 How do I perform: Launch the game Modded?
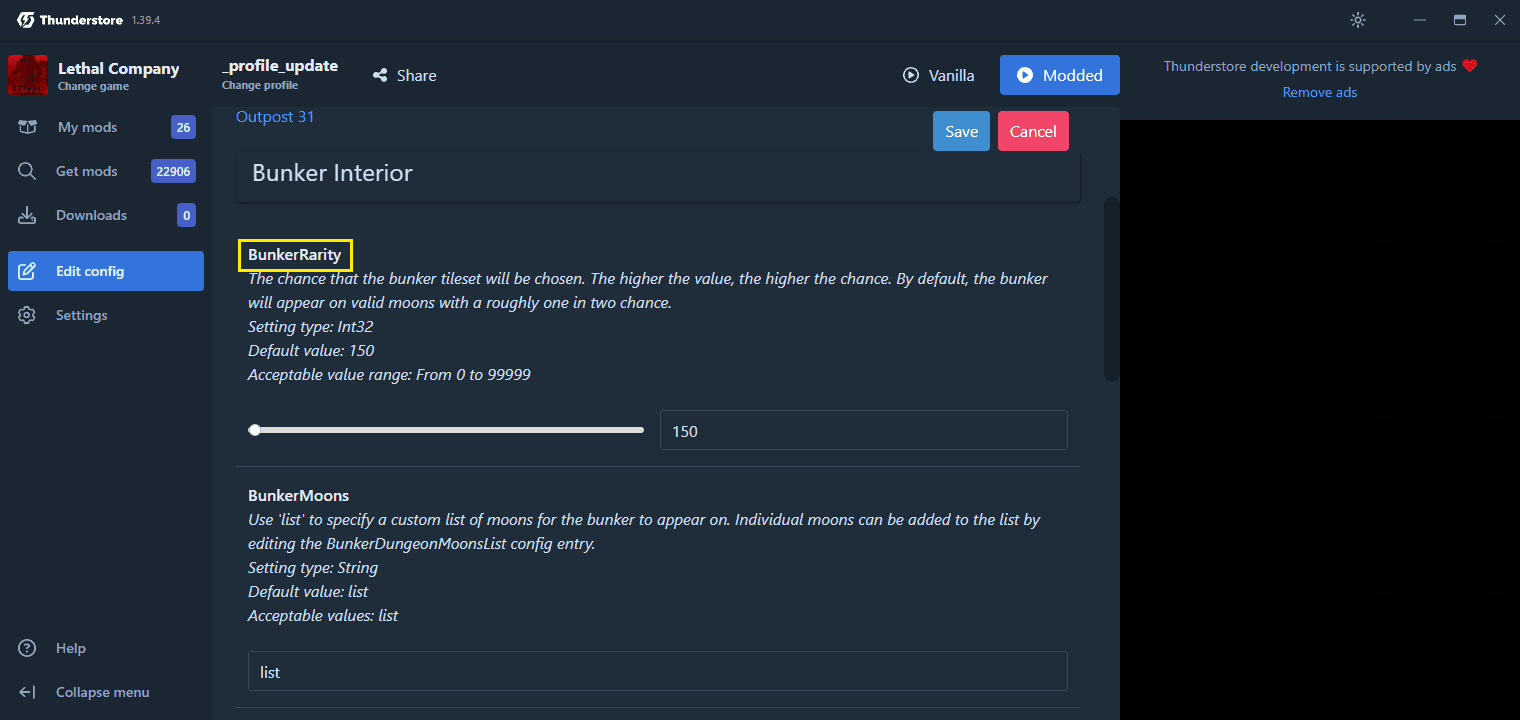click(x=1060, y=75)
